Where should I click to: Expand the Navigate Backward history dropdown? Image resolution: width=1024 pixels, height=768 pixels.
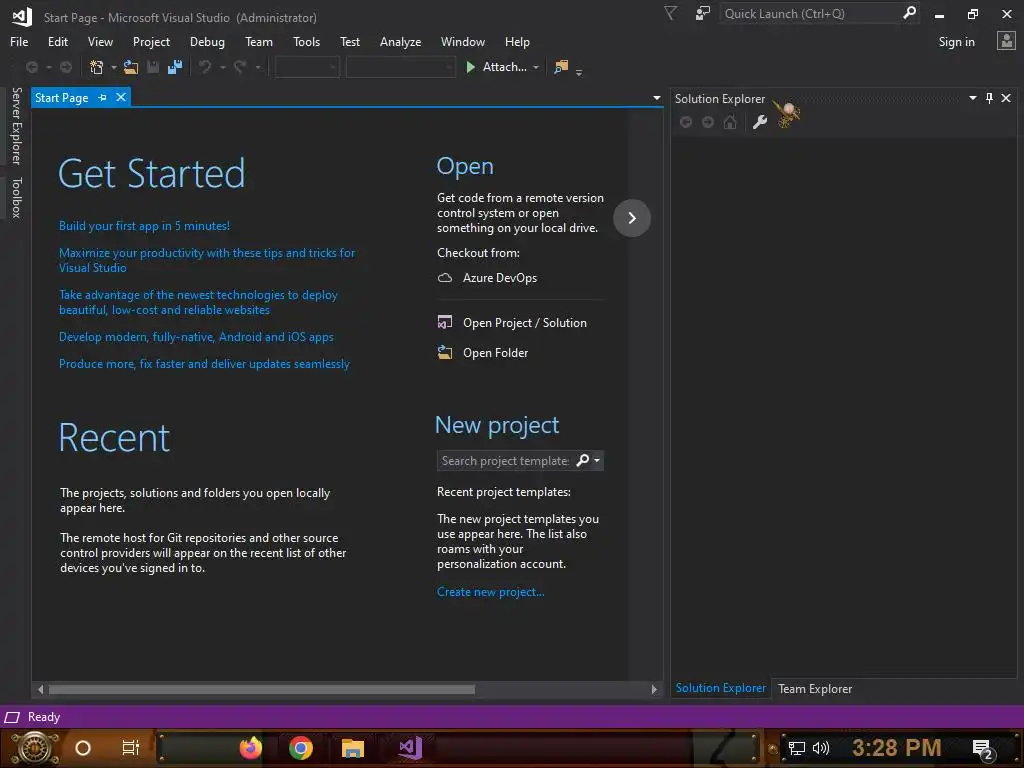[x=48, y=67]
